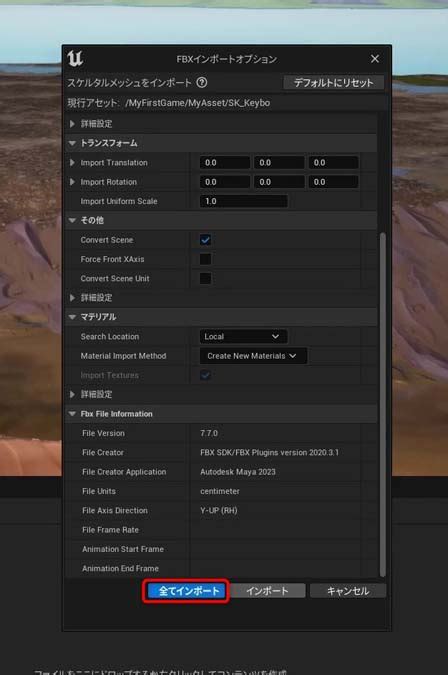This screenshot has width=448, height=675.
Task: Toggle the Convert Scene checkbox
Action: pyautogui.click(x=205, y=240)
